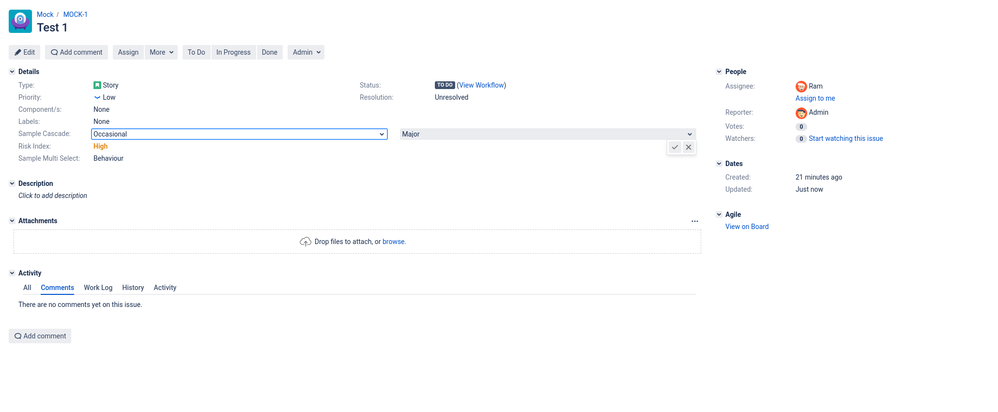The image size is (998, 412).
Task: Collapse the People section
Action: coord(719,72)
